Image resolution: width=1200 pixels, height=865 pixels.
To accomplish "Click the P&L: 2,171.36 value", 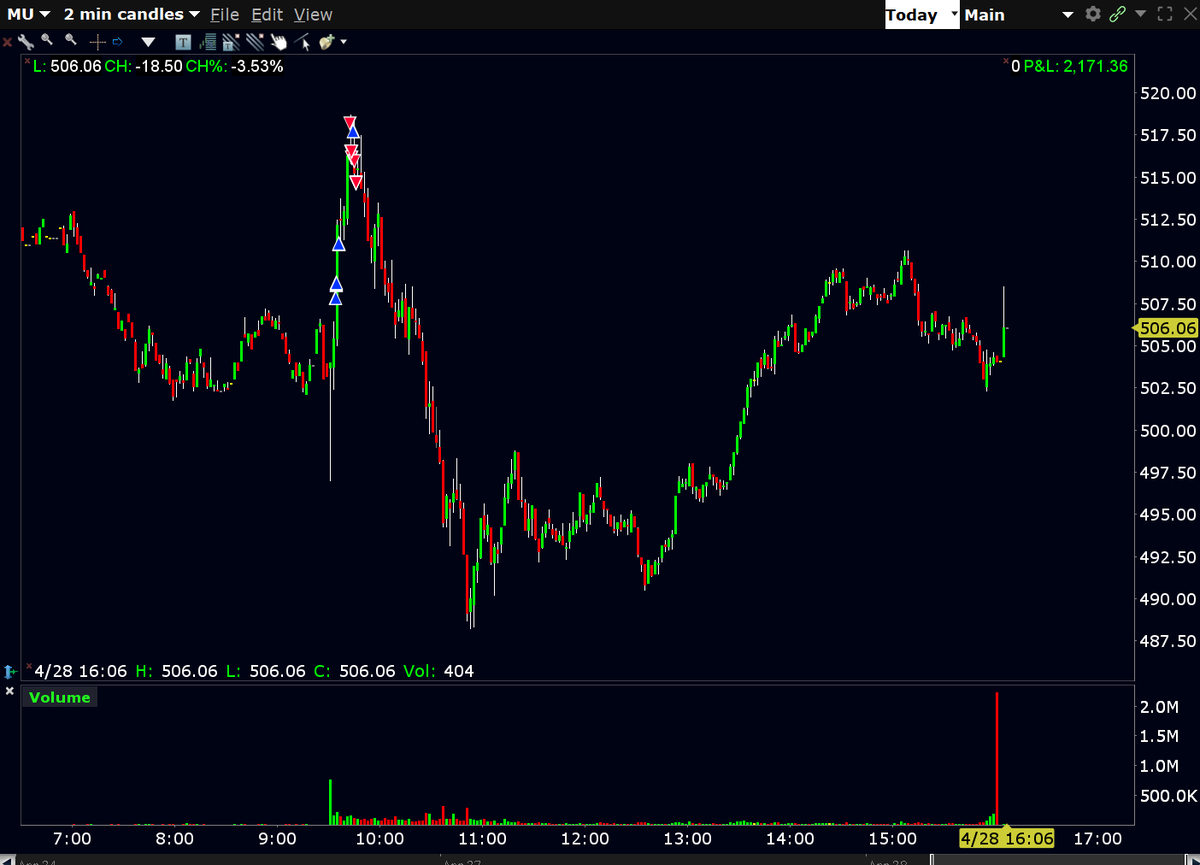I will pos(1075,66).
